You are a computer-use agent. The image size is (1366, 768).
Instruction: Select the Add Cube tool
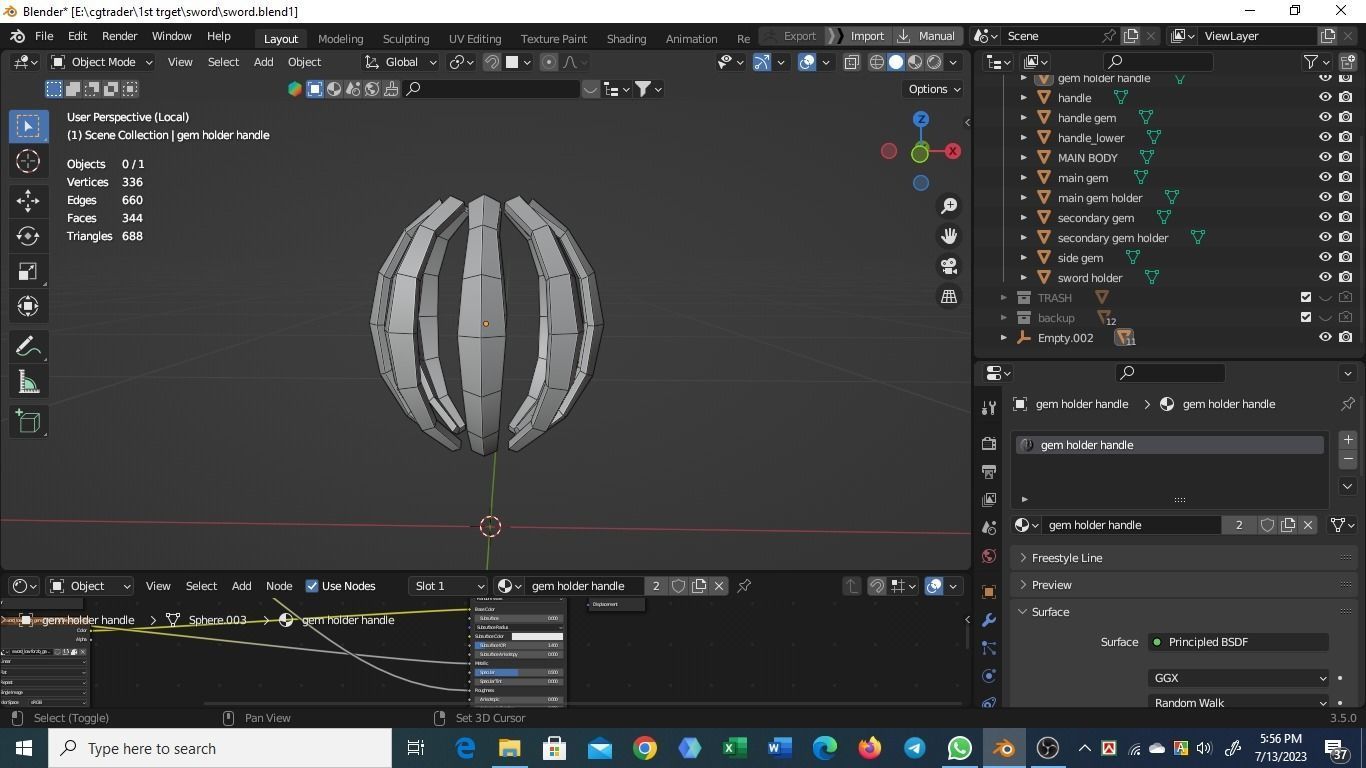pos(28,421)
